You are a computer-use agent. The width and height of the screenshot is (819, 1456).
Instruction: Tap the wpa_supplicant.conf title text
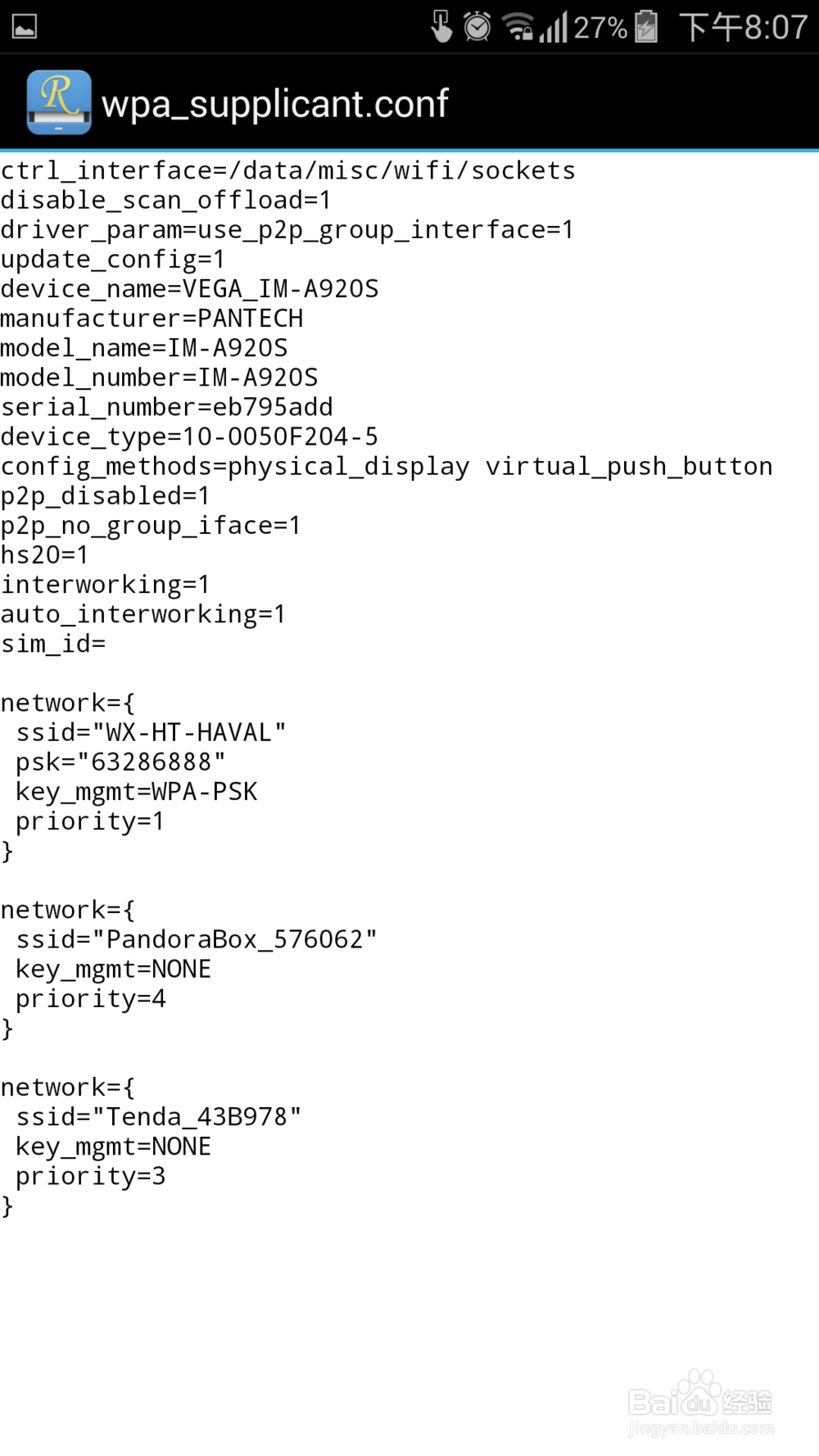(x=274, y=104)
